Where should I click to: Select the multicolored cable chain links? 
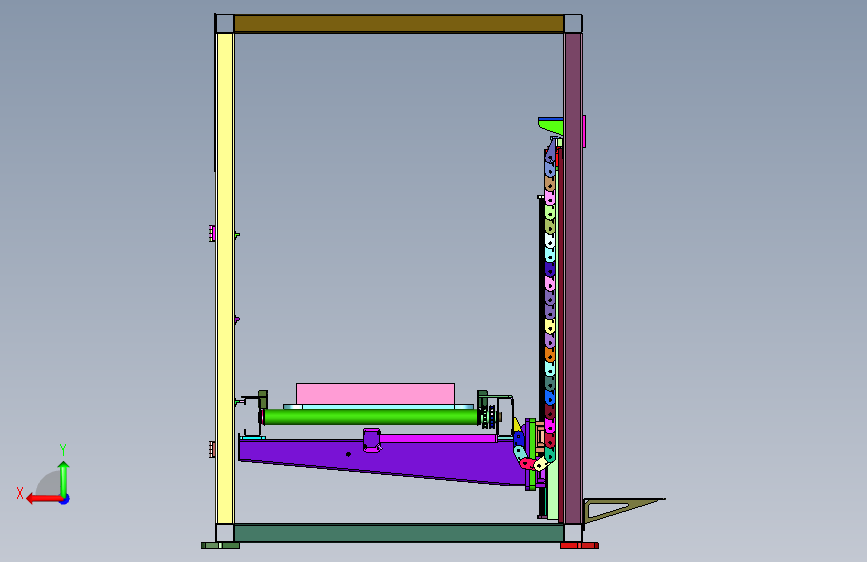(549, 304)
